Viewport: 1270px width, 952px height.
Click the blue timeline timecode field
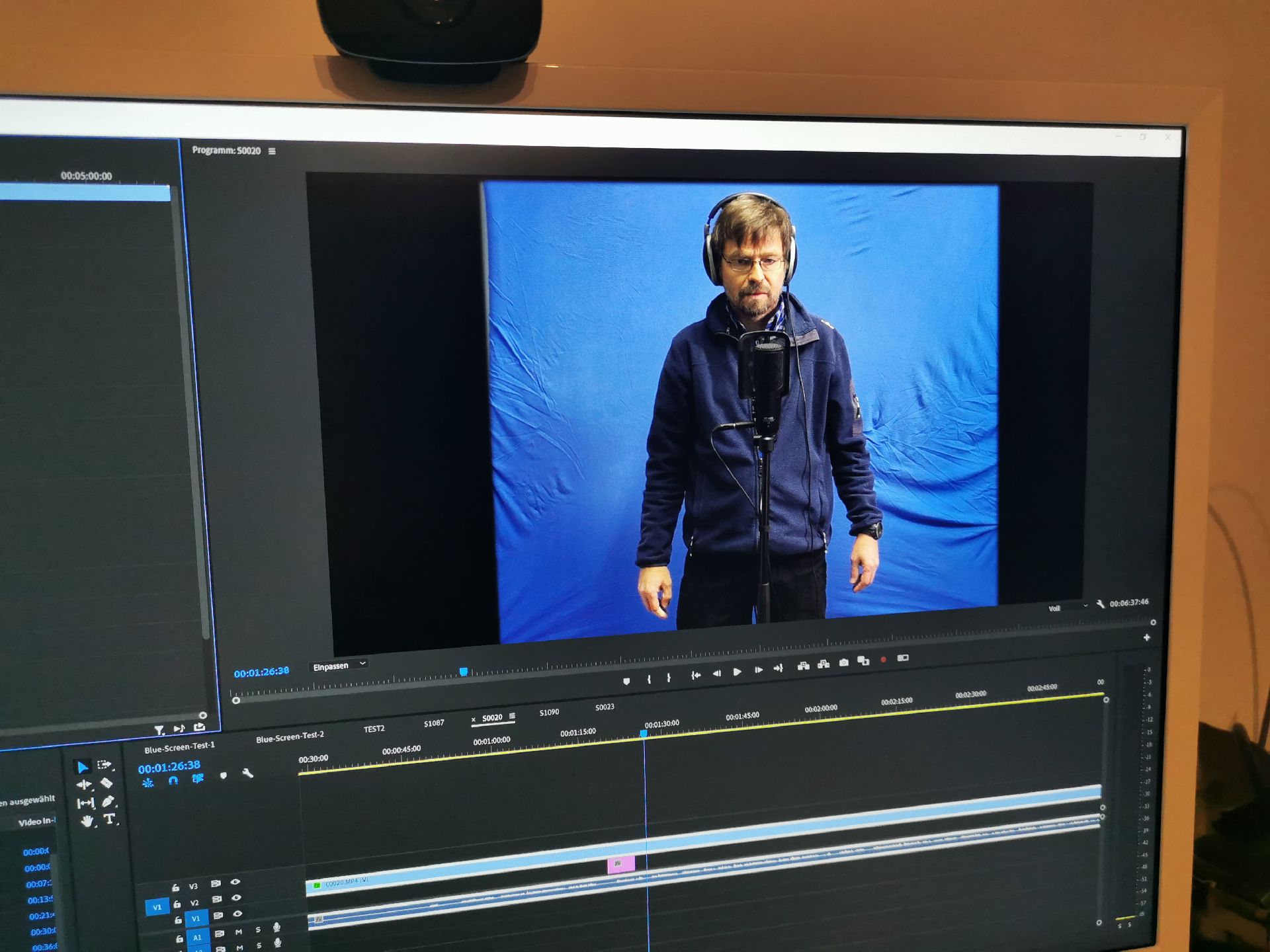click(169, 766)
